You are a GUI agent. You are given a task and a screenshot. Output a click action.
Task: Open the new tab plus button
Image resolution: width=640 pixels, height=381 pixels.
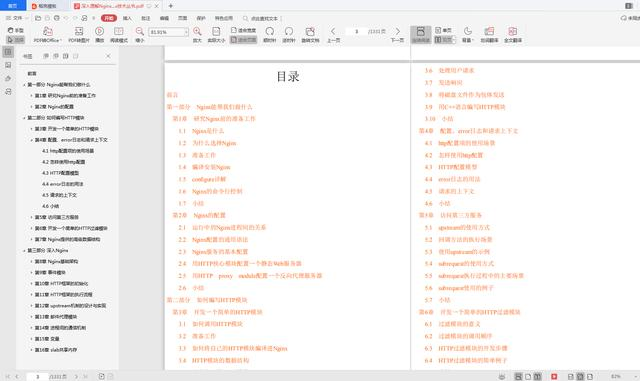[x=171, y=6]
